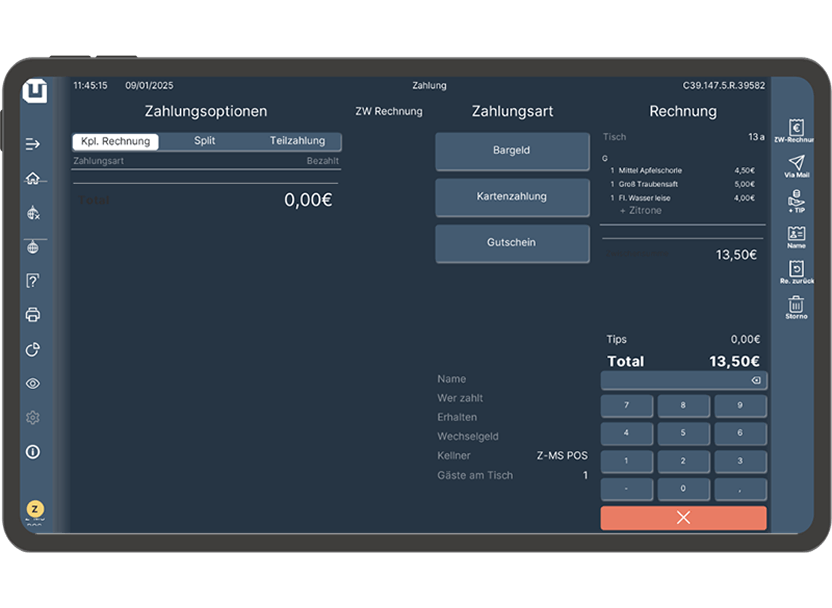Open the printer icon in sidebar
Screen dimensions: 832x608
click(33, 315)
